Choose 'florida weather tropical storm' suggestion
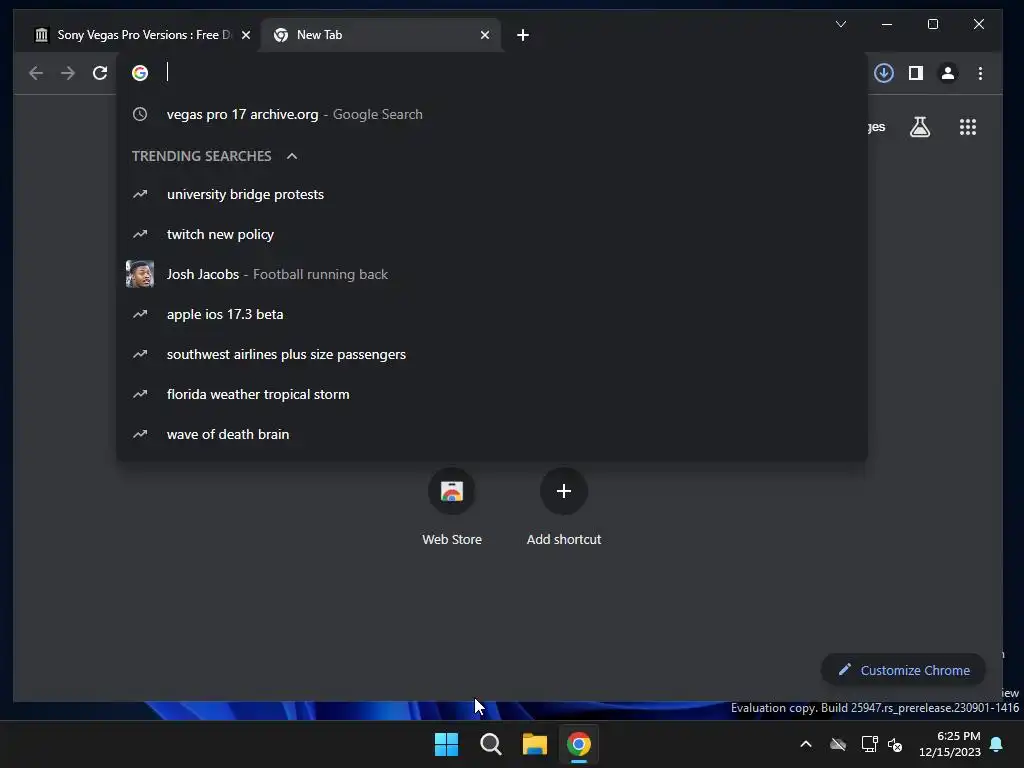The height and width of the screenshot is (768, 1024). (x=492, y=394)
